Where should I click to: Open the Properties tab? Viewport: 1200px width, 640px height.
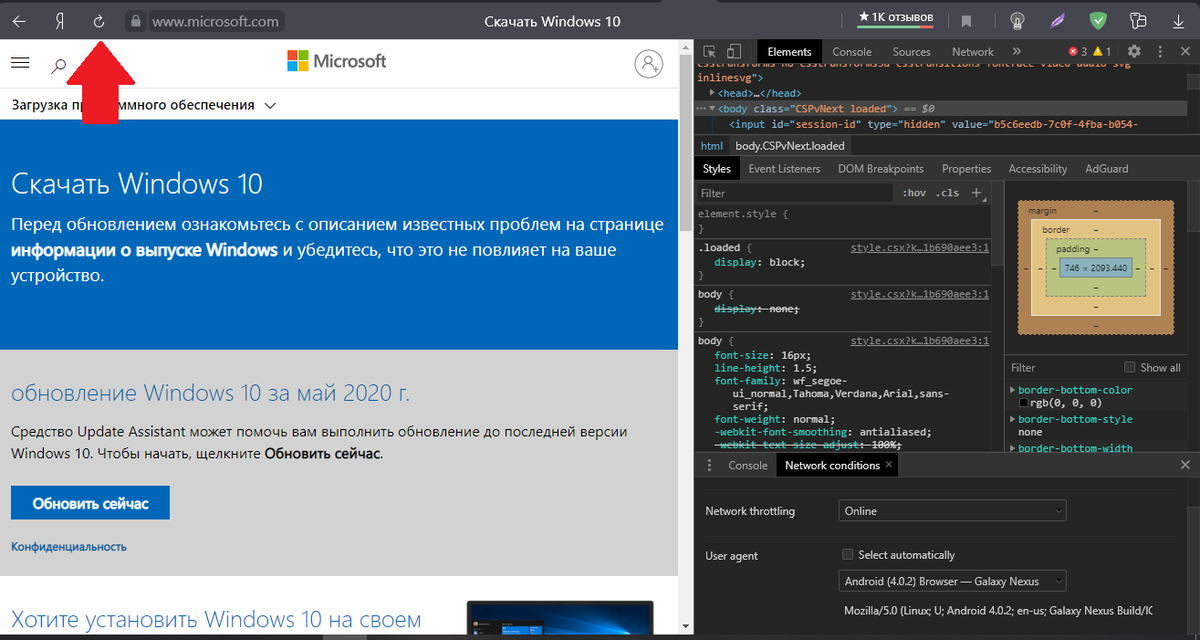pyautogui.click(x=966, y=169)
